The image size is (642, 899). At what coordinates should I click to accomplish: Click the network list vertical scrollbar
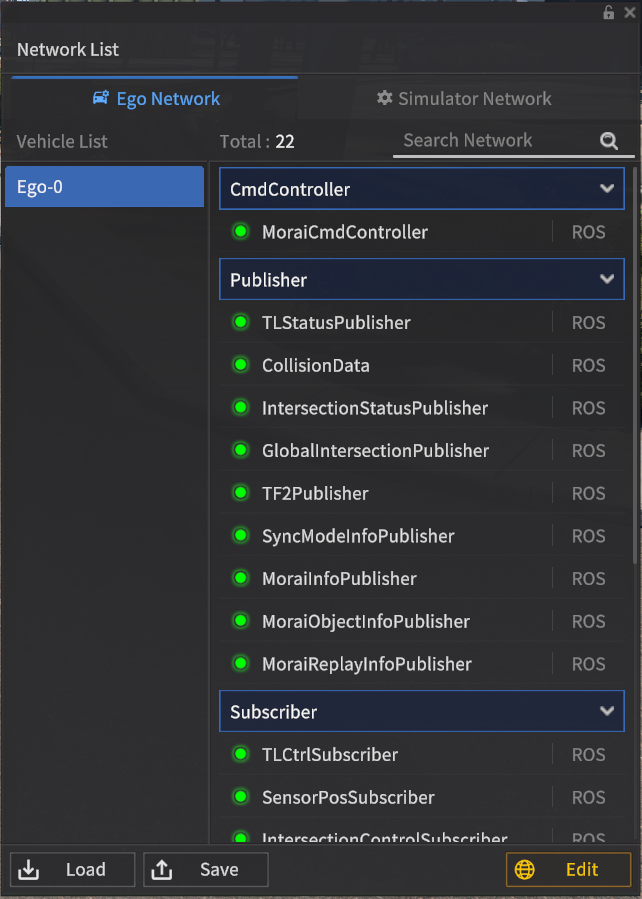pos(636,360)
